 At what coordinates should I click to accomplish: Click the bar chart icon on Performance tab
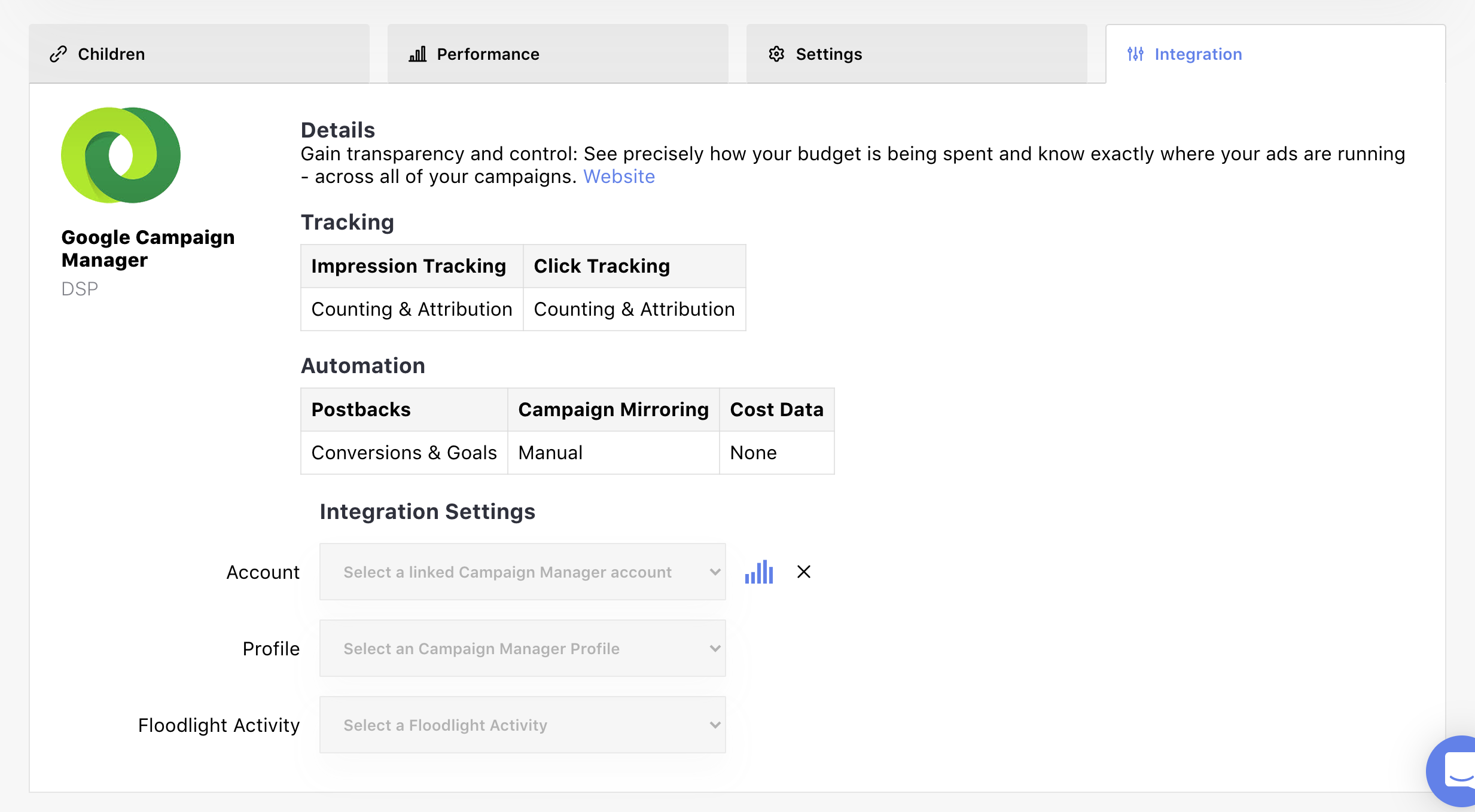(417, 54)
